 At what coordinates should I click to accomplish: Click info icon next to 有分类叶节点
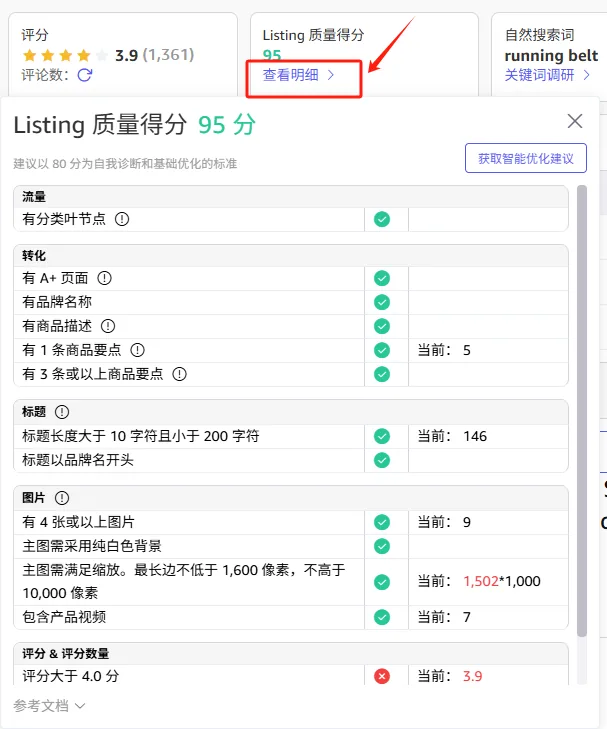(122, 219)
